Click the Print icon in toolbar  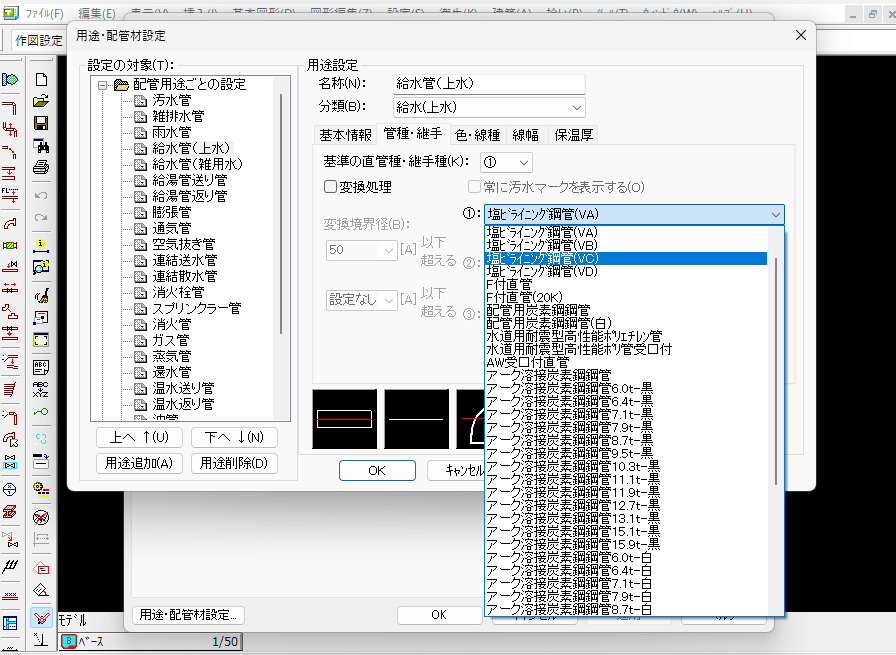coord(41,166)
